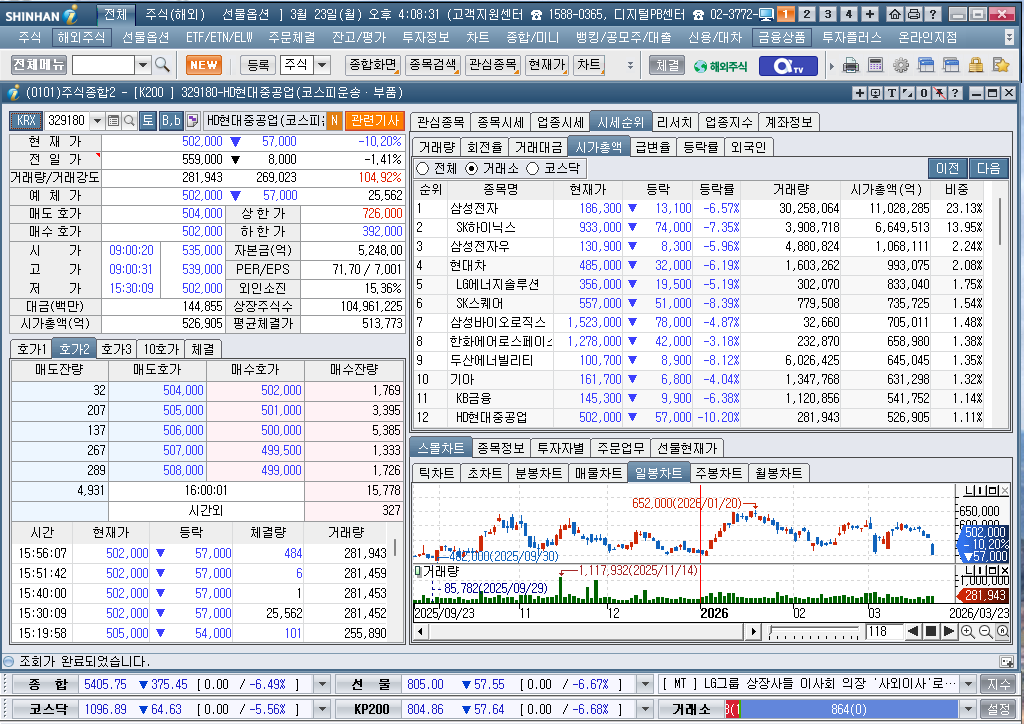Open the 주식 category dropdown
Viewport: 1024px width, 724px height.
coord(323,65)
